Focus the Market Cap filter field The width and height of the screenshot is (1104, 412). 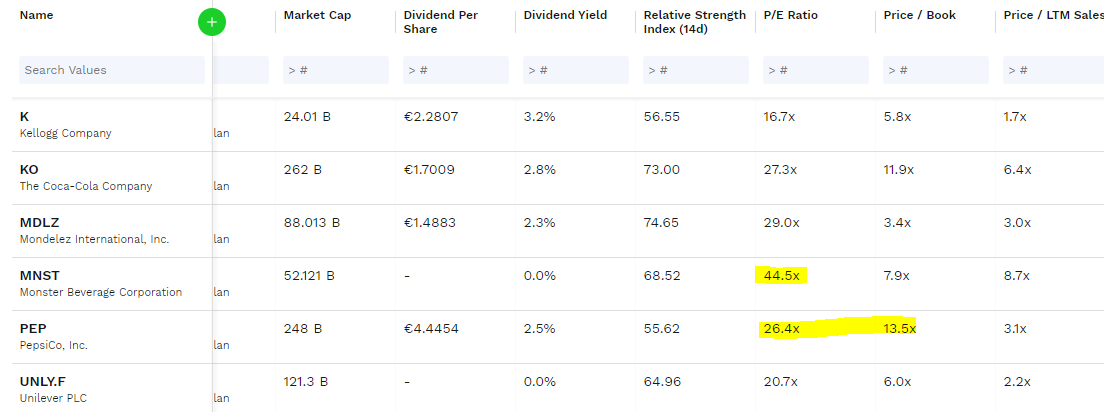coord(333,70)
